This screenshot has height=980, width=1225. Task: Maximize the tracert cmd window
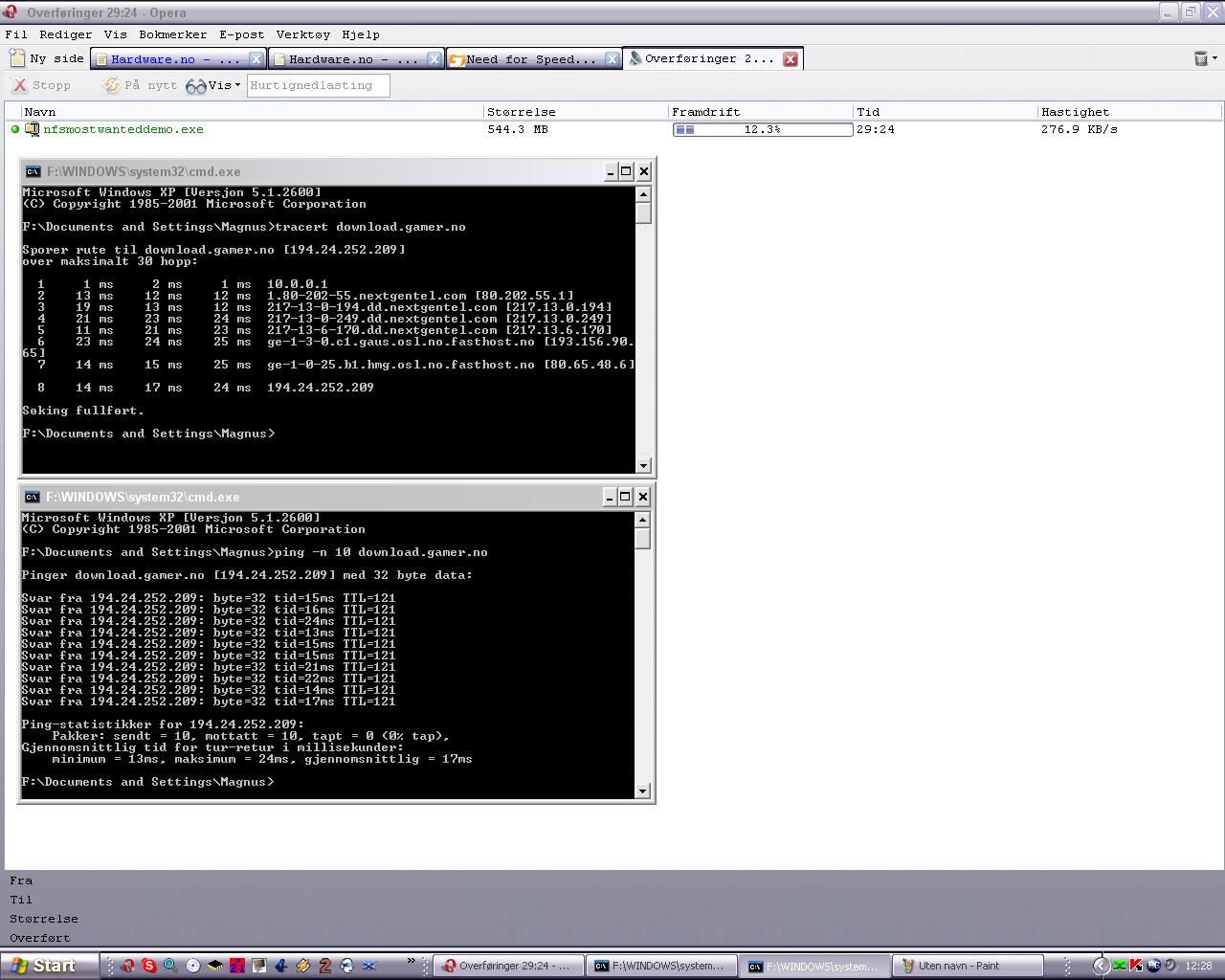pos(627,171)
